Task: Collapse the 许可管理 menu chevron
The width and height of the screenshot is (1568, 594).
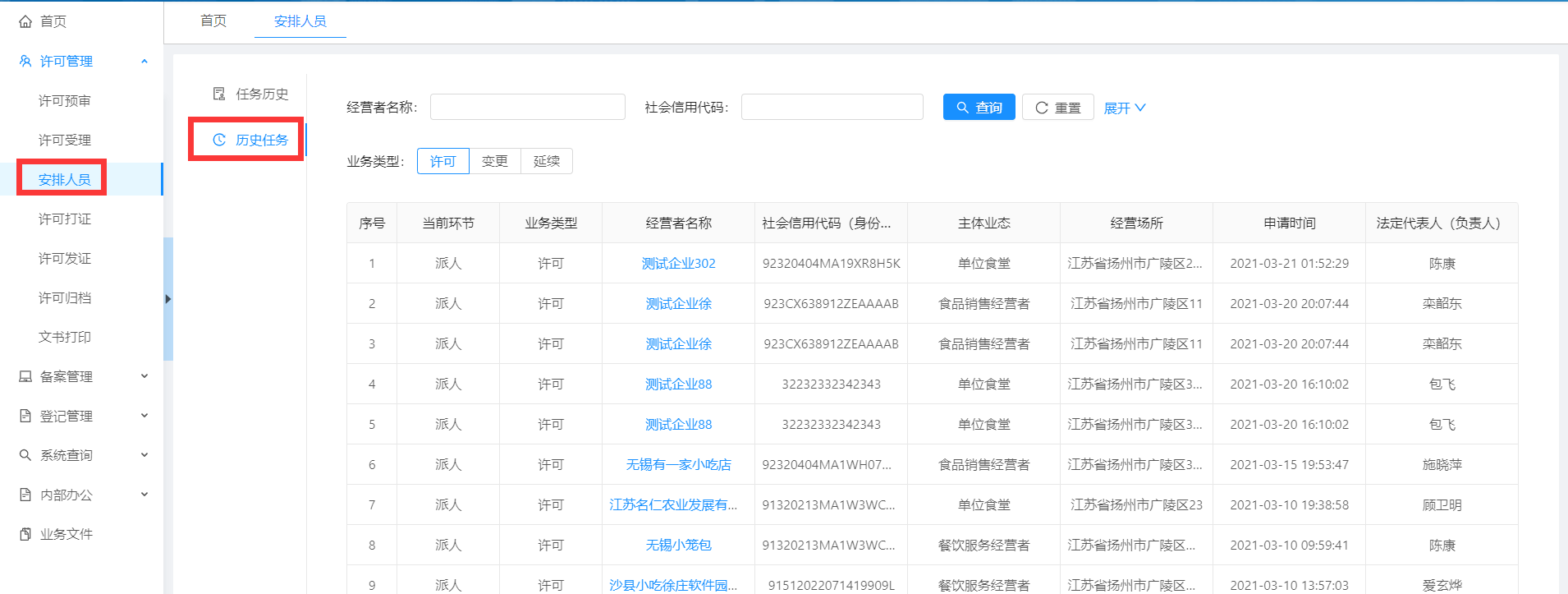Action: tap(144, 61)
